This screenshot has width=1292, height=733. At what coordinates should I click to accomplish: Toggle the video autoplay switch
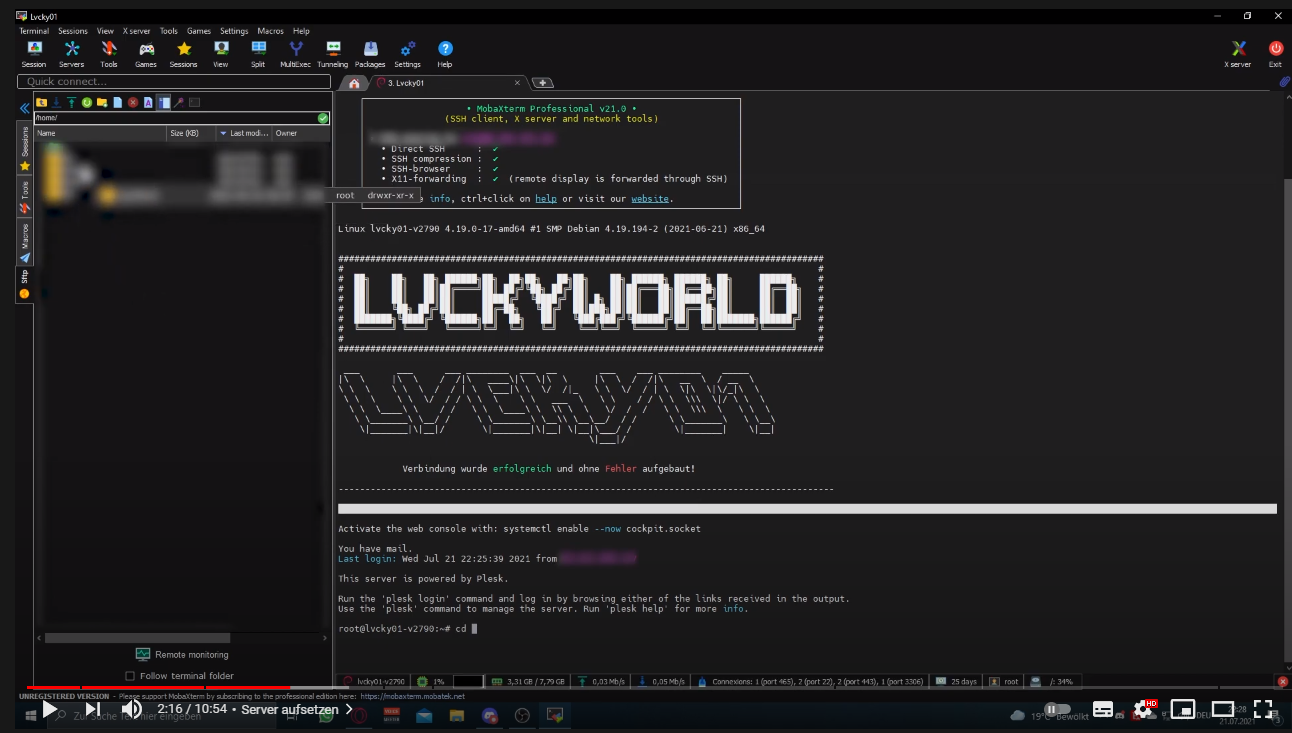[1057, 709]
